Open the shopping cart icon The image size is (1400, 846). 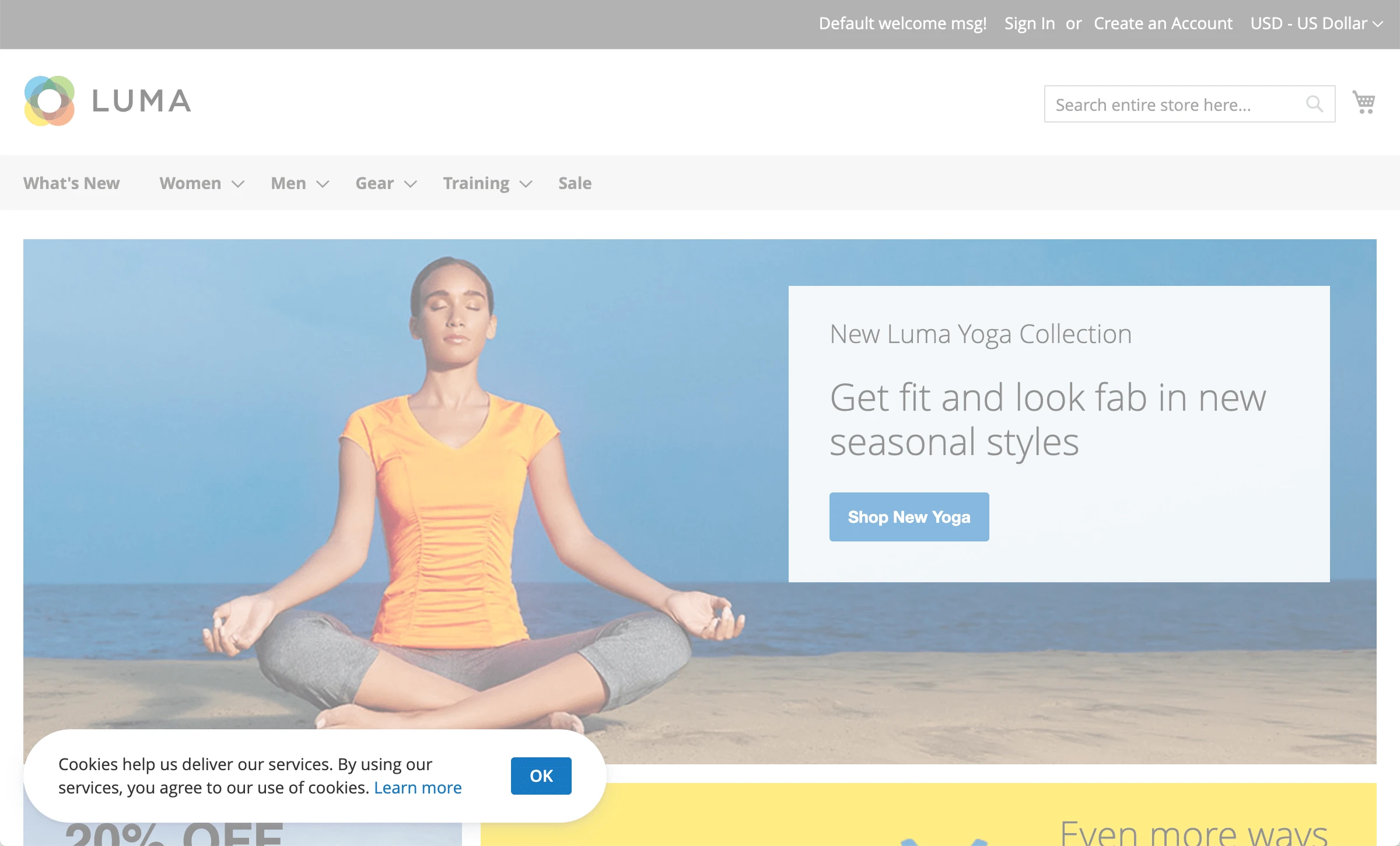pyautogui.click(x=1363, y=103)
